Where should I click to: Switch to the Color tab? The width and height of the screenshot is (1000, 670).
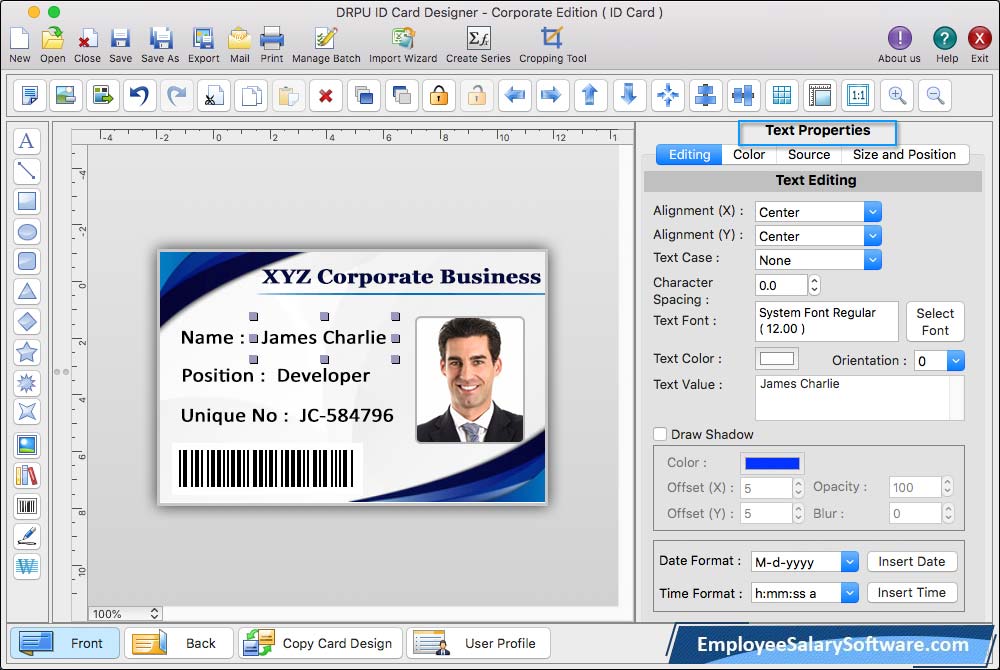749,154
